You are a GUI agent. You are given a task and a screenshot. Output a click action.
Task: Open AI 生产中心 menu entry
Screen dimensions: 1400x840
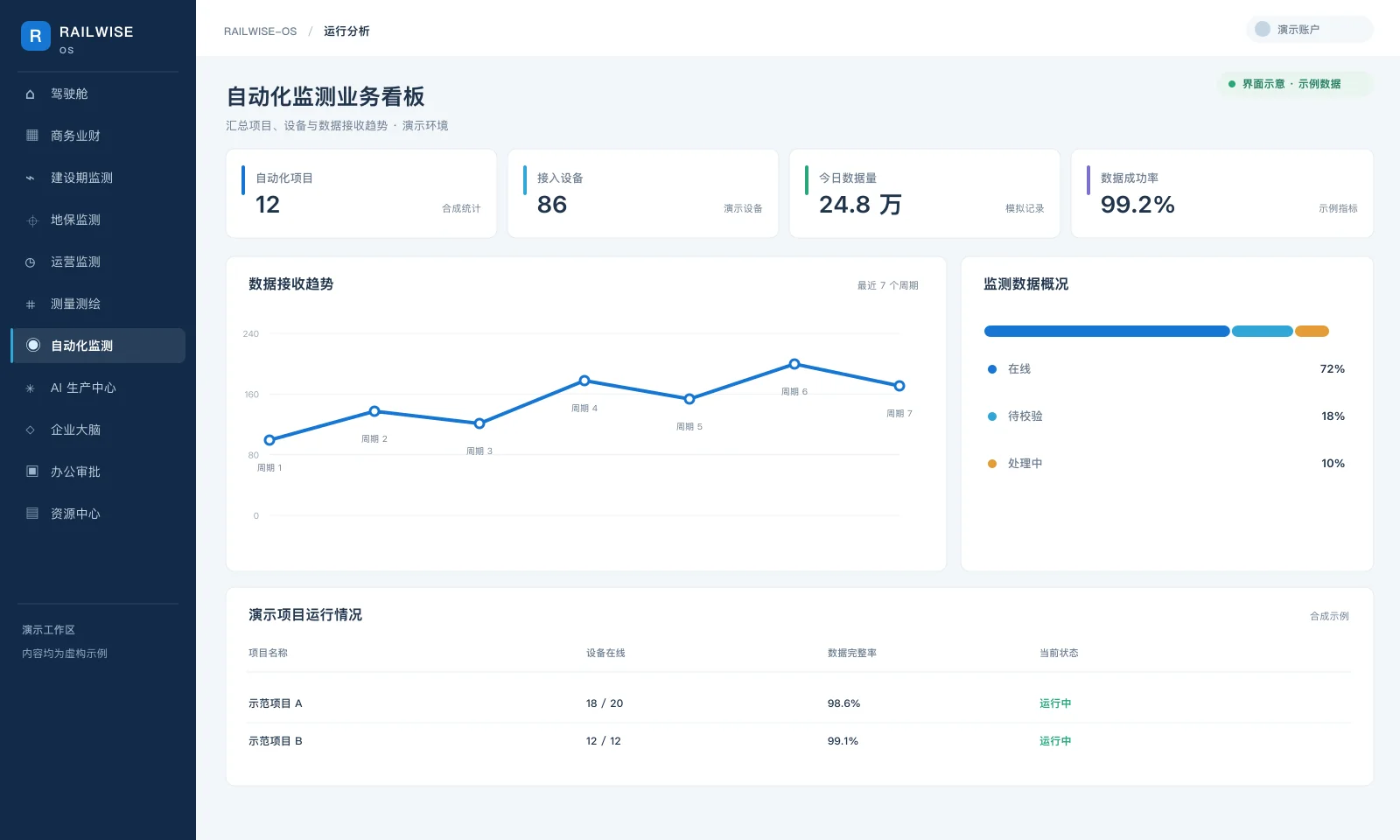pyautogui.click(x=98, y=388)
